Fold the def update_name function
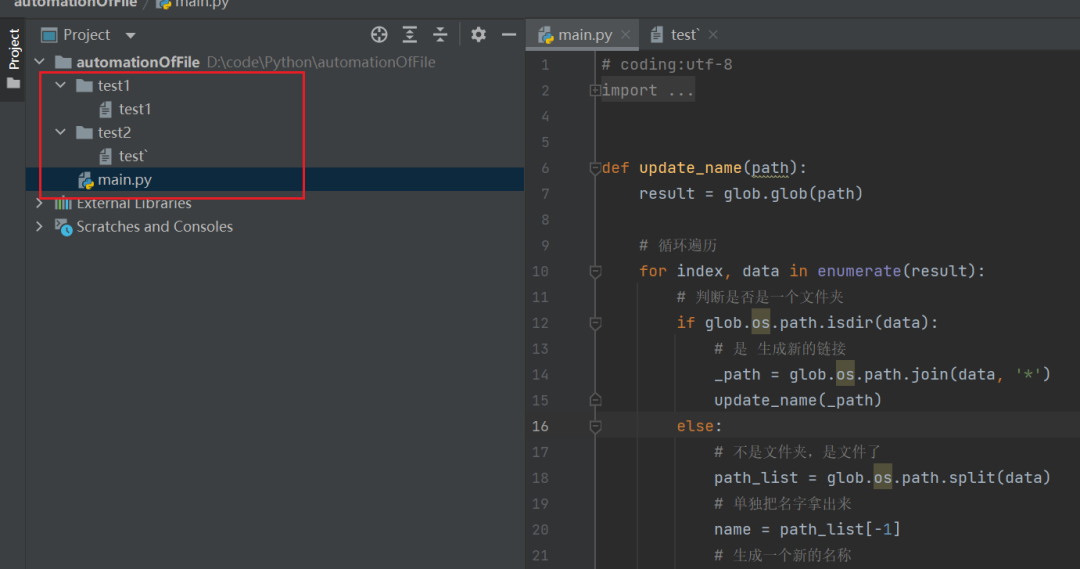Image resolution: width=1080 pixels, height=569 pixels. (x=595, y=168)
